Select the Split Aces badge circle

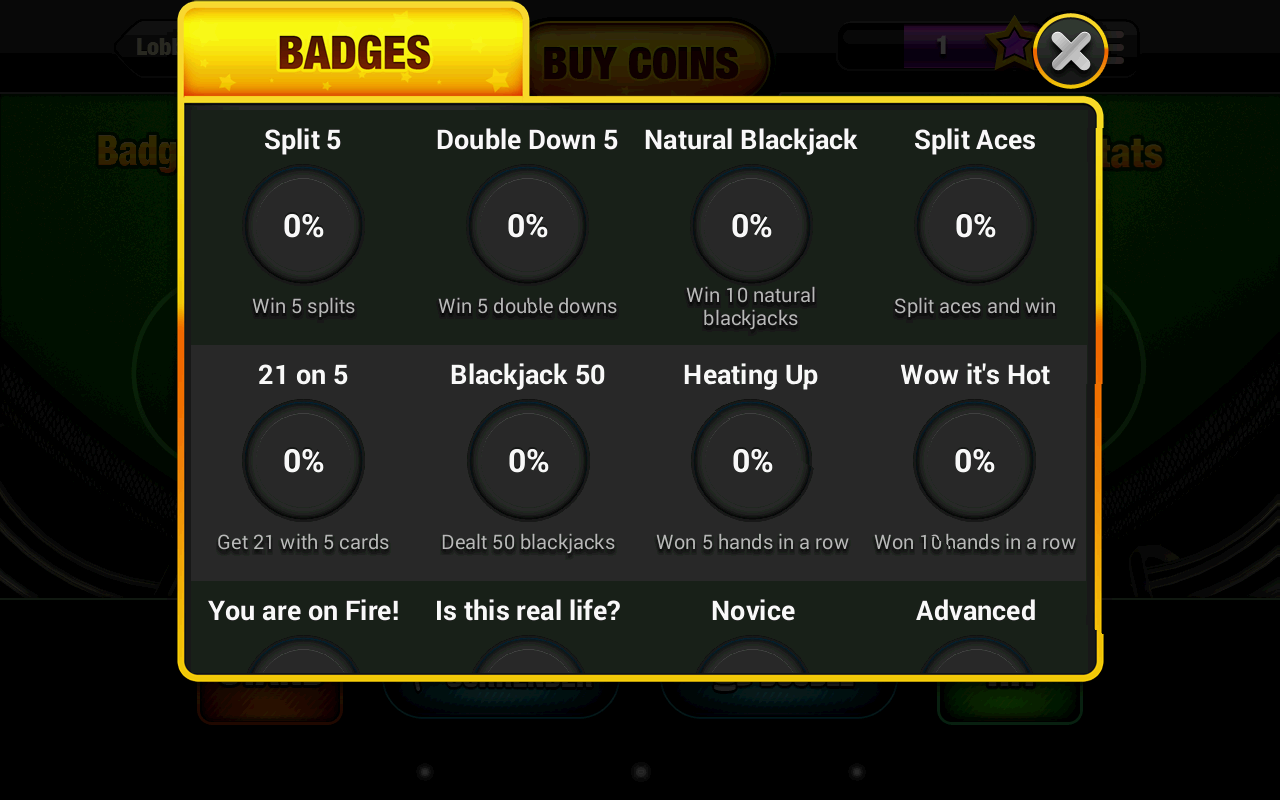(x=975, y=226)
